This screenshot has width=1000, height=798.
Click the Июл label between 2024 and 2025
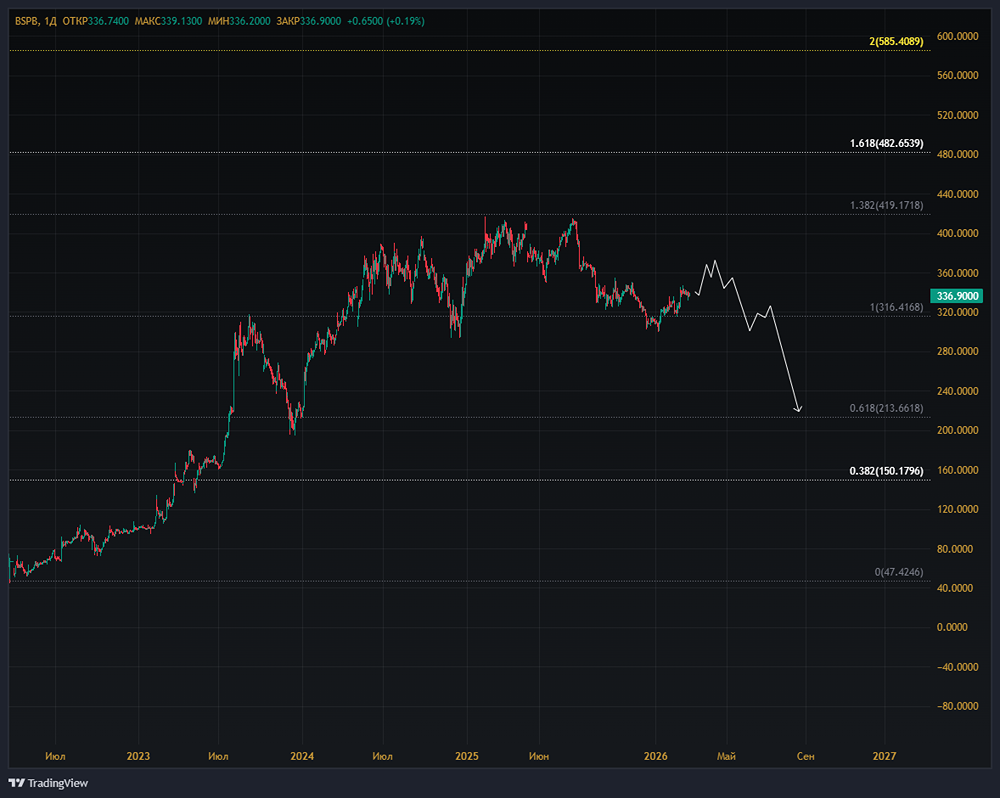tap(383, 756)
